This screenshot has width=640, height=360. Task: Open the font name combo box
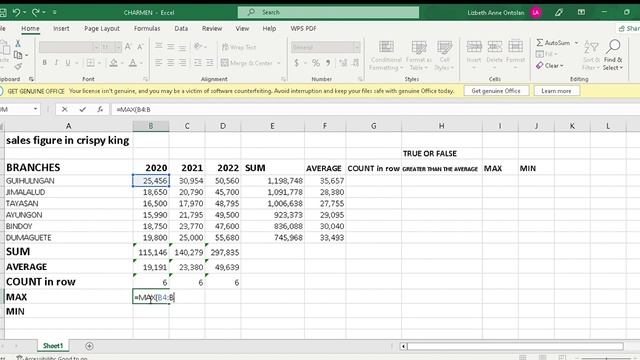click(69, 47)
